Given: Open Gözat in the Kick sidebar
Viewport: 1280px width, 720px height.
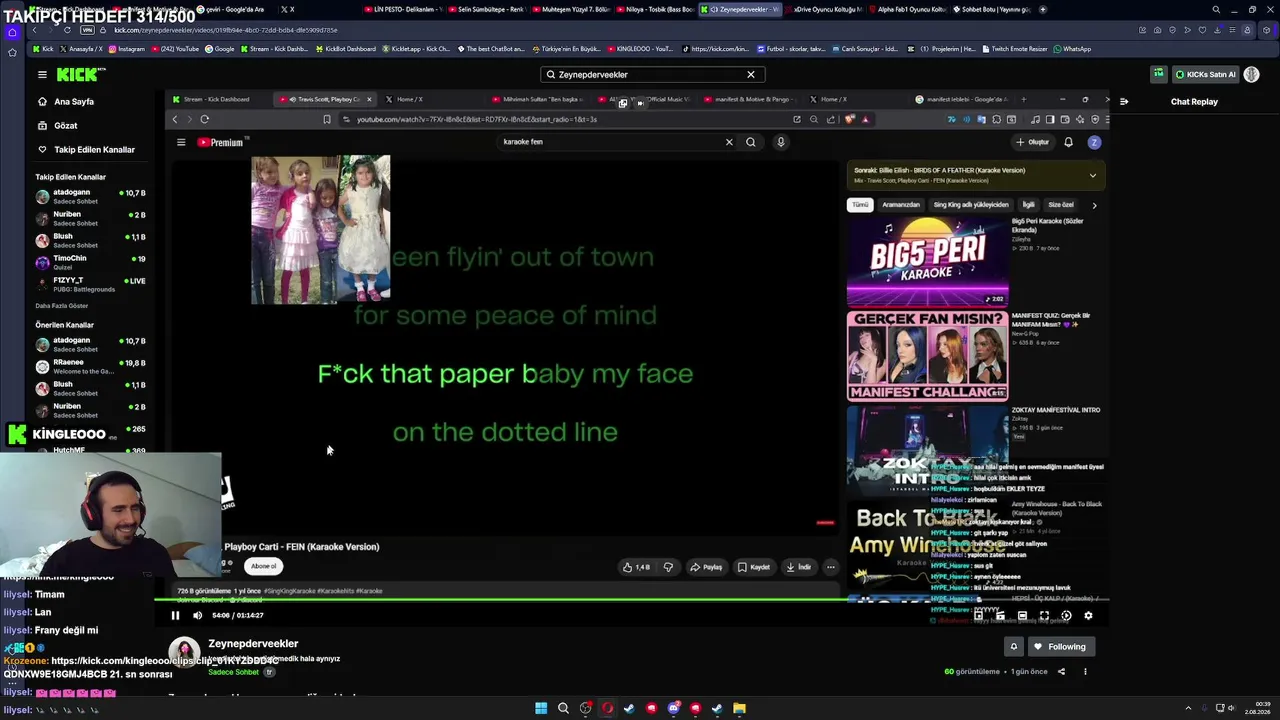Looking at the screenshot, I should [66, 125].
